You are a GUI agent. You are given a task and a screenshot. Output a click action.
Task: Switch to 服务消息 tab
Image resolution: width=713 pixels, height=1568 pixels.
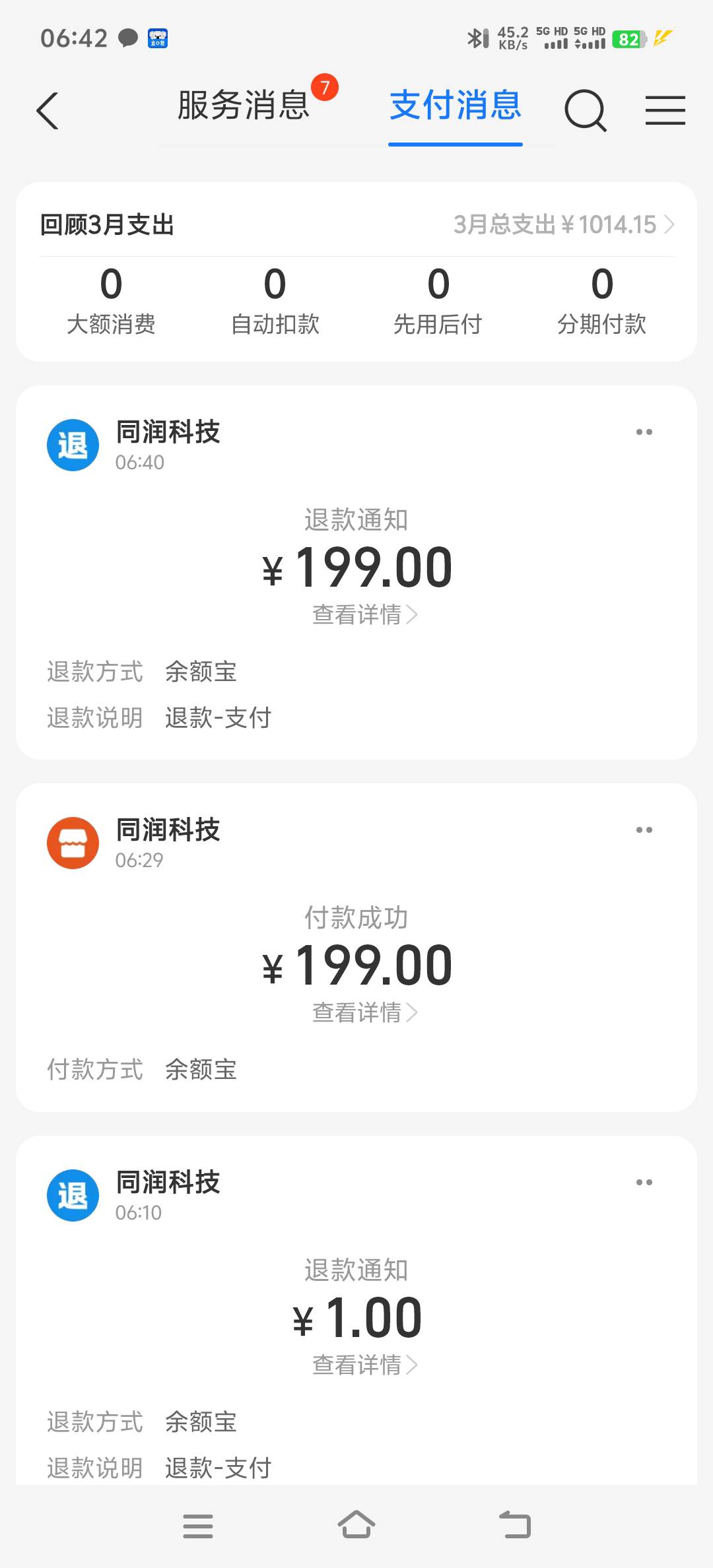pos(244,106)
